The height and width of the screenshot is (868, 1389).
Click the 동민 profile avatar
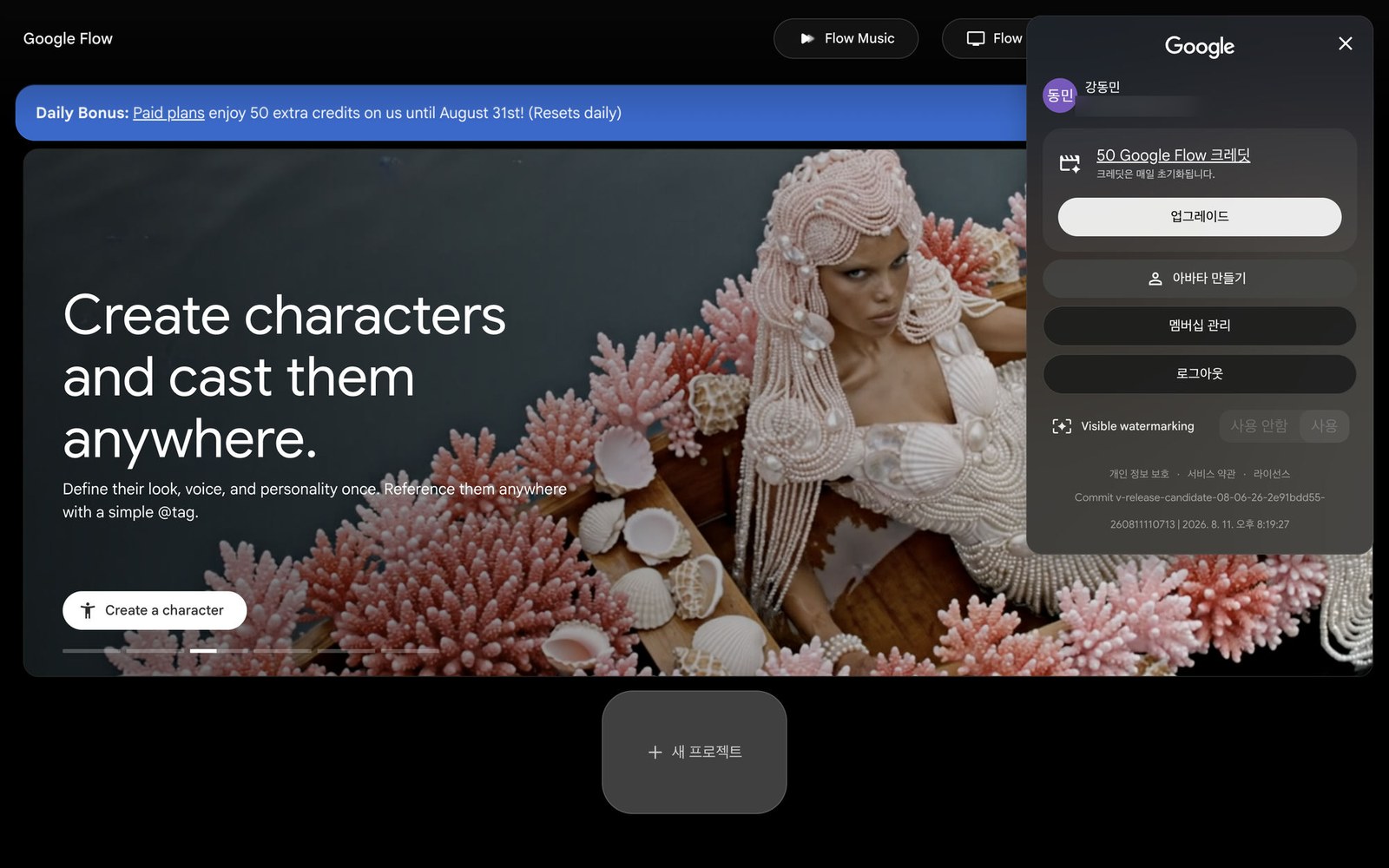(x=1059, y=95)
